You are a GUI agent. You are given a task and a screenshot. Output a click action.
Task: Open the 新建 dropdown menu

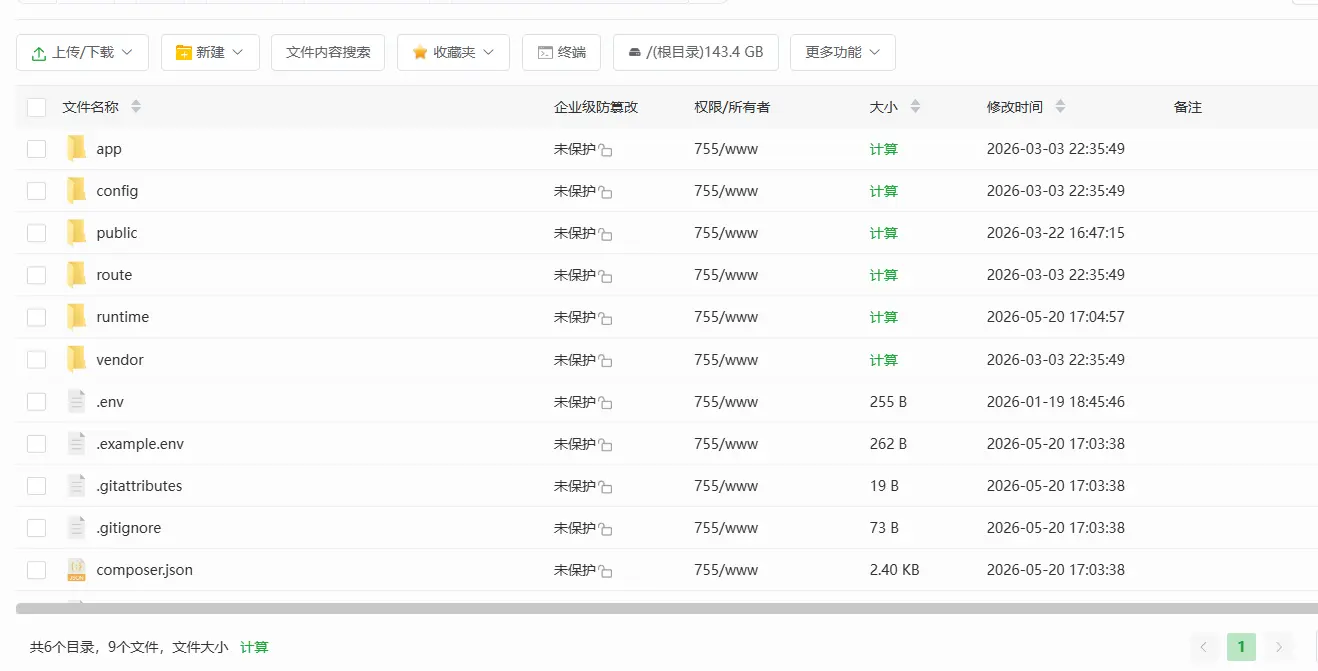(x=210, y=52)
